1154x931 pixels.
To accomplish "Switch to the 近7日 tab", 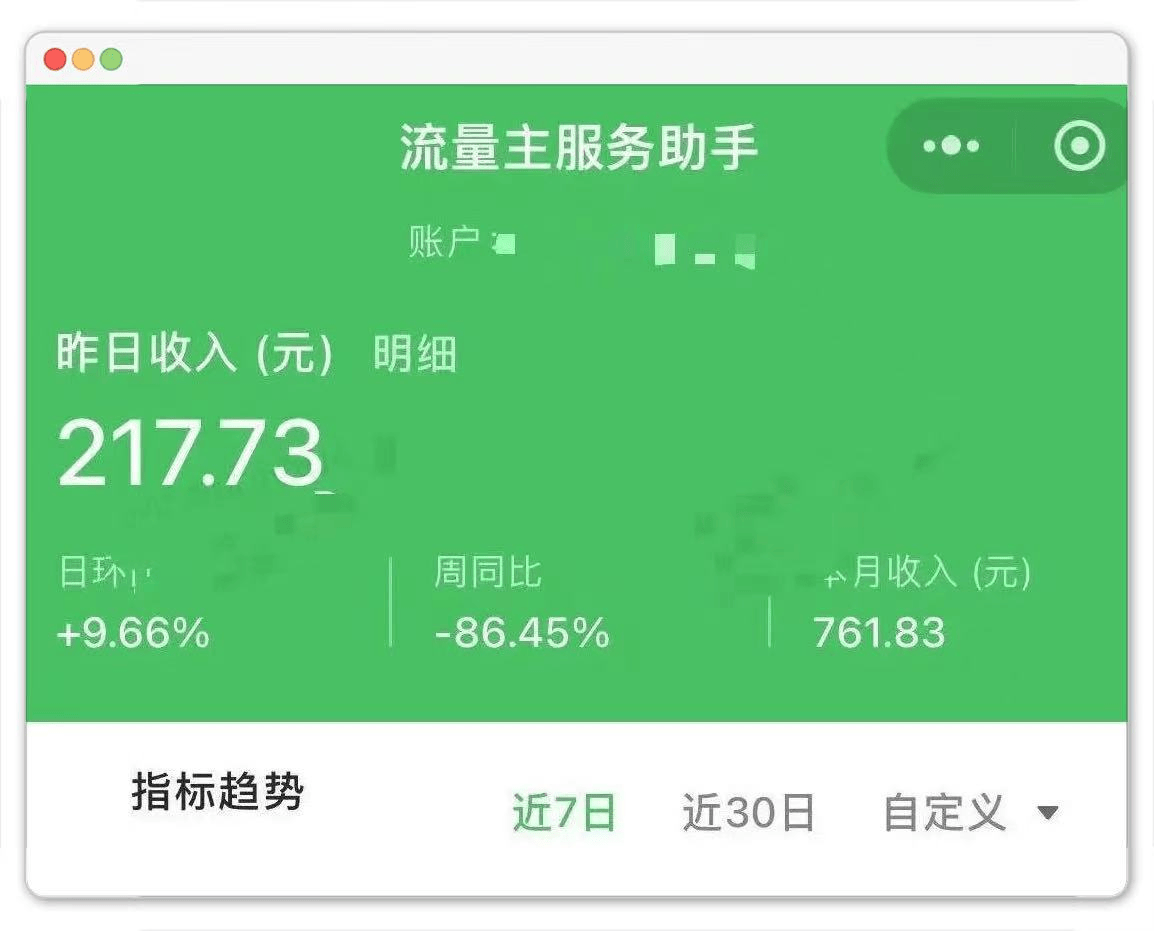I will pos(564,812).
